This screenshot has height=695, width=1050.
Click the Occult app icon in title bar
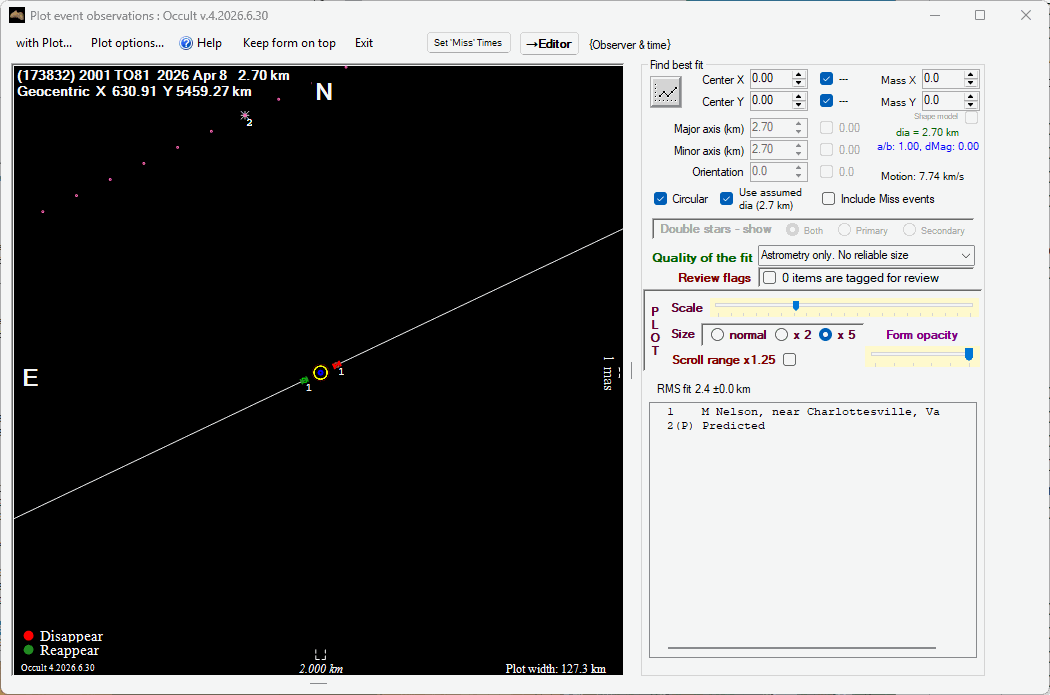[x=17, y=15]
